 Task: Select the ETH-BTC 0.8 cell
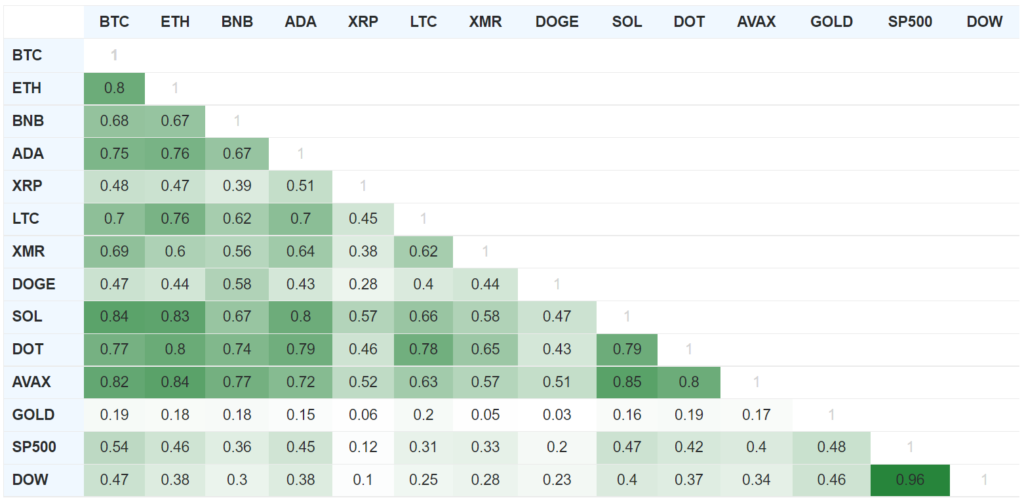tap(114, 88)
